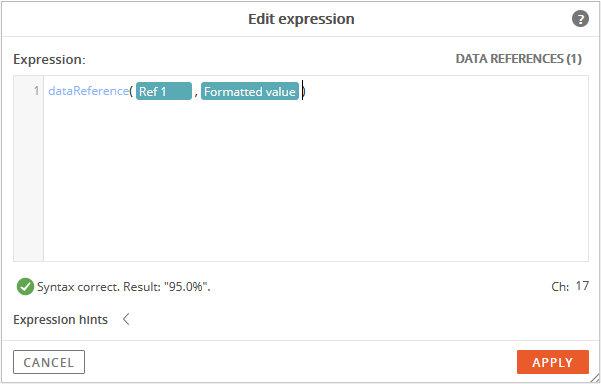Click the Ch: 17 character position indicator

coord(570,286)
